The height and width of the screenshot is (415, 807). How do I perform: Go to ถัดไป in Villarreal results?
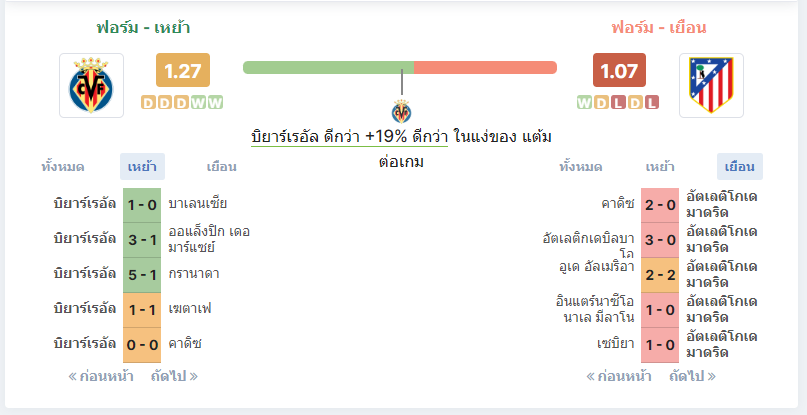(x=174, y=376)
